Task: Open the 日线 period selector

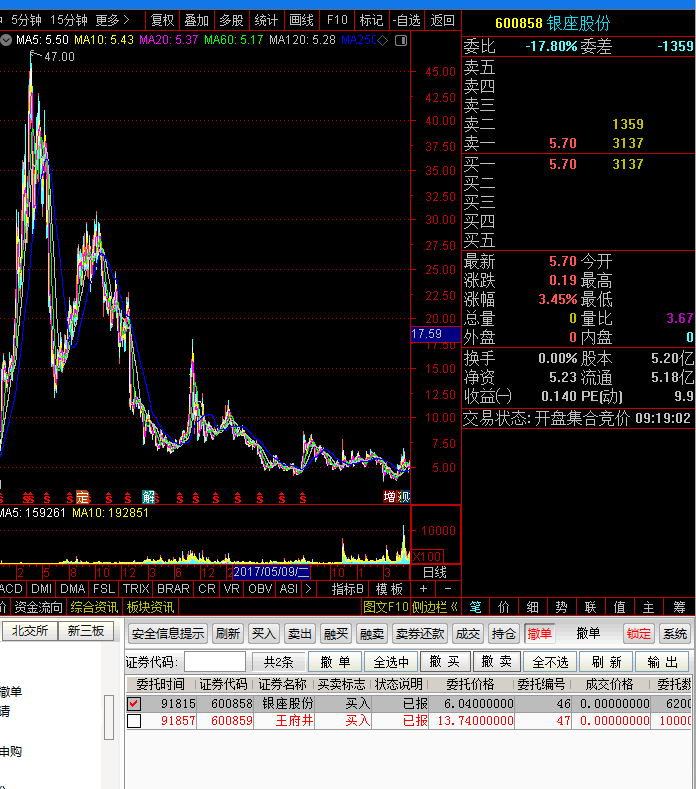Action: pyautogui.click(x=435, y=573)
